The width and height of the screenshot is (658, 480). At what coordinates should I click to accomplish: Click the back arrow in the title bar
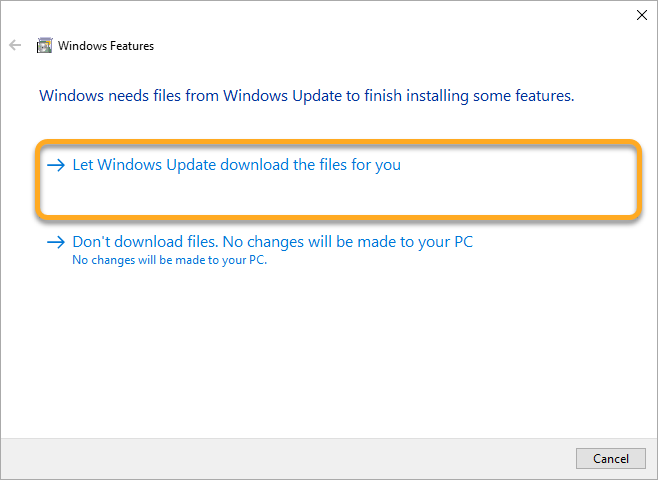point(15,45)
